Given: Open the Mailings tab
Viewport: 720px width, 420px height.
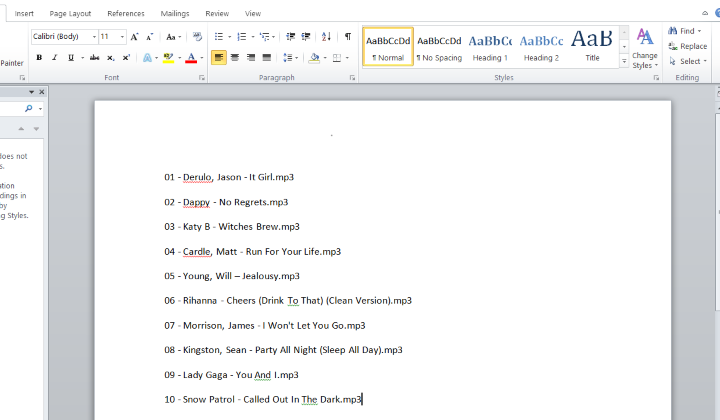Looking at the screenshot, I should tap(175, 14).
